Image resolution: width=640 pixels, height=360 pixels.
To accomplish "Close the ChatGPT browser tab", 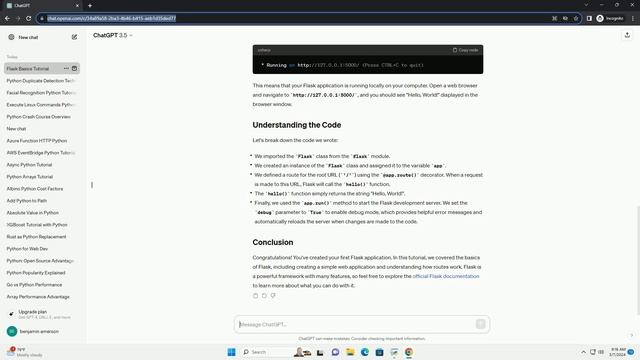I will [x=77, y=6].
